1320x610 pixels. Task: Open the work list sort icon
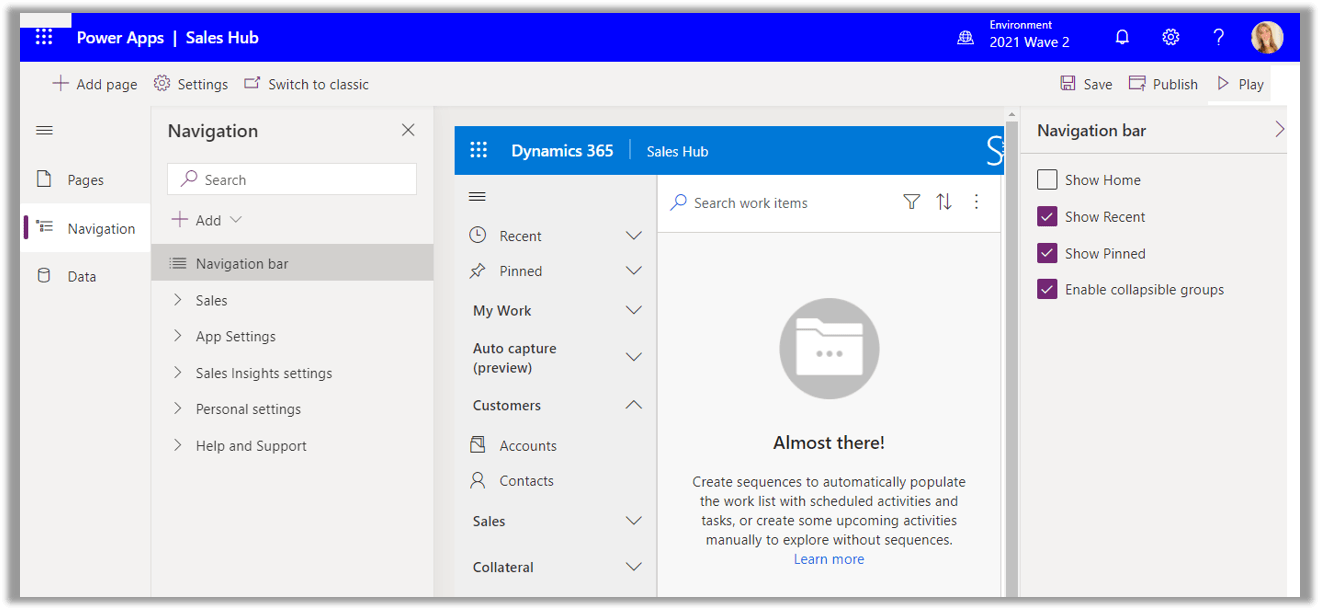pyautogui.click(x=944, y=202)
